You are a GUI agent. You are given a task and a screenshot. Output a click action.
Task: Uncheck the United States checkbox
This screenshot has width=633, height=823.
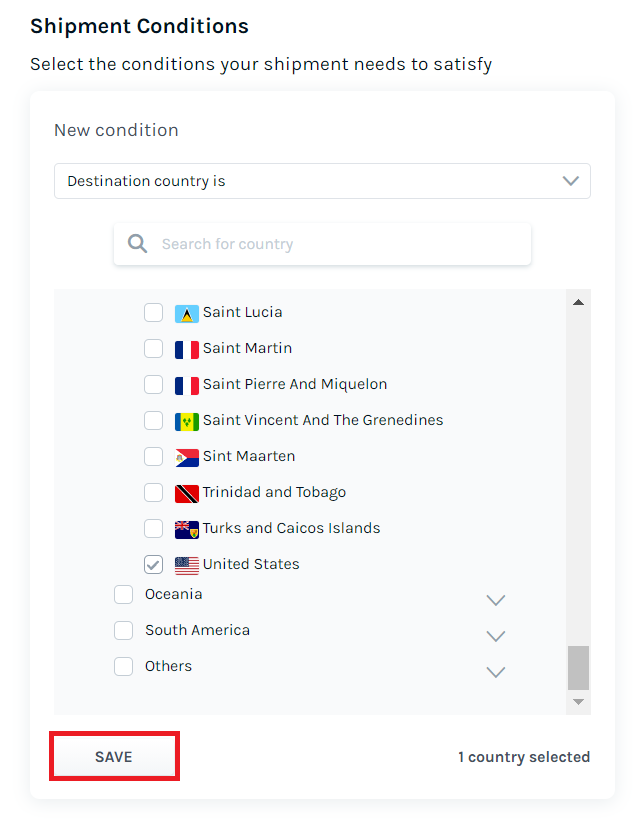click(x=153, y=565)
